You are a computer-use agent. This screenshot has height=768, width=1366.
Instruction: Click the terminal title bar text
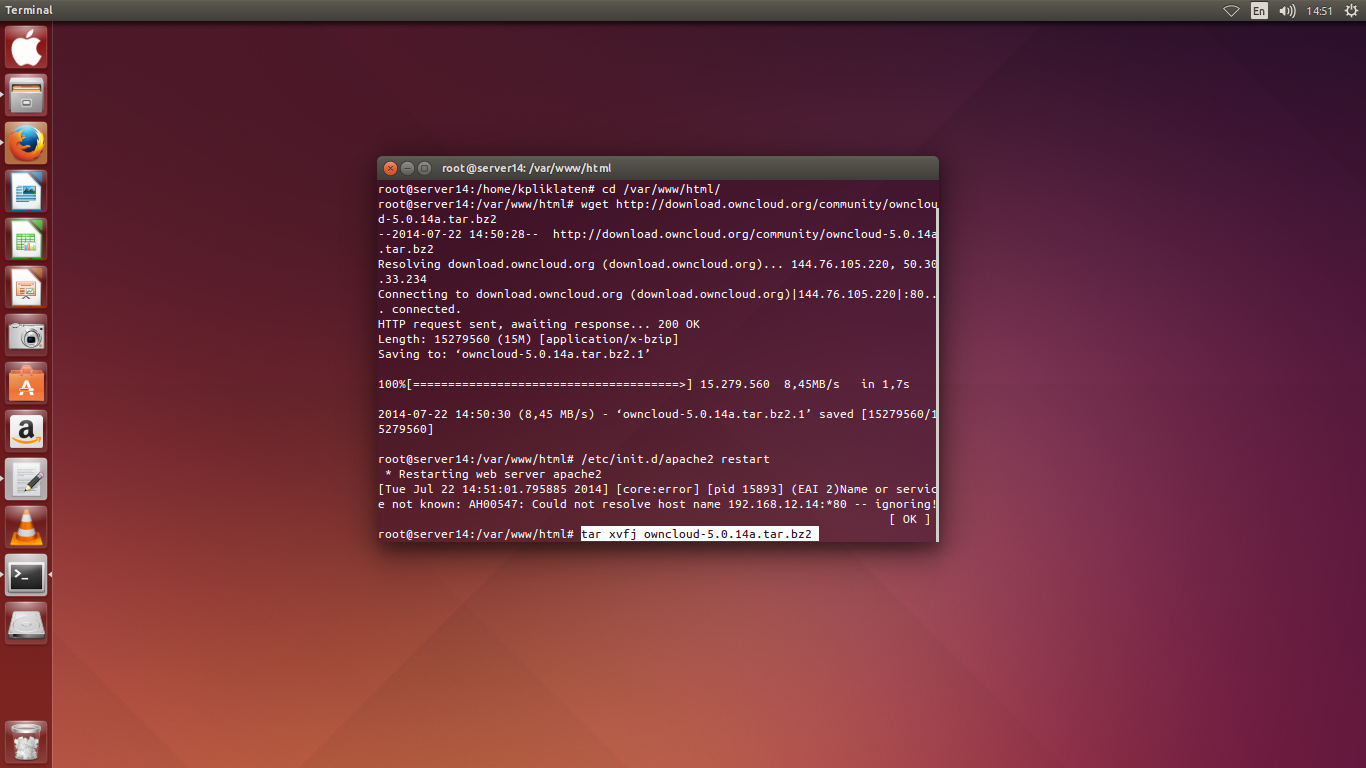pyautogui.click(x=526, y=168)
